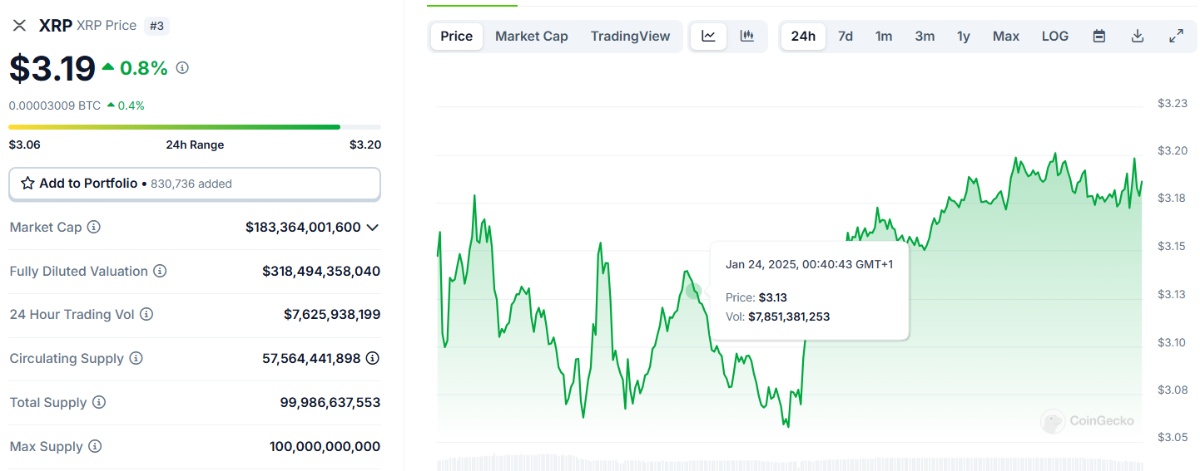Switch to candlestick chart view
The image size is (1200, 471).
pos(747,36)
